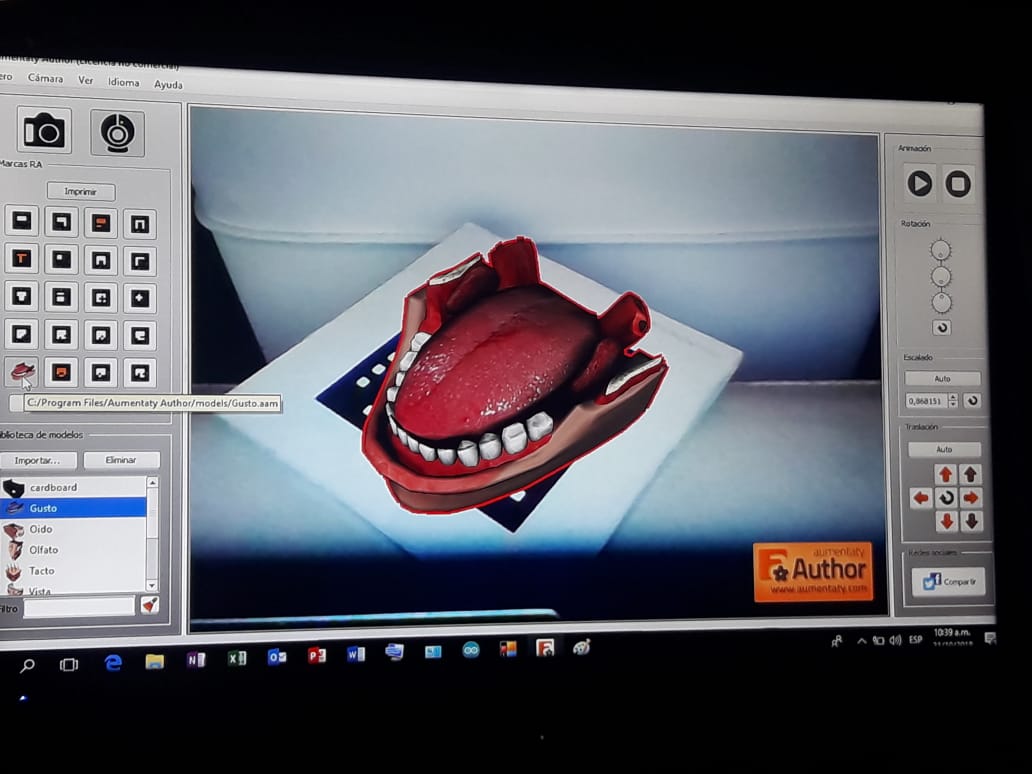
Task: Click the dark up arrow in Traslación
Action: click(970, 474)
